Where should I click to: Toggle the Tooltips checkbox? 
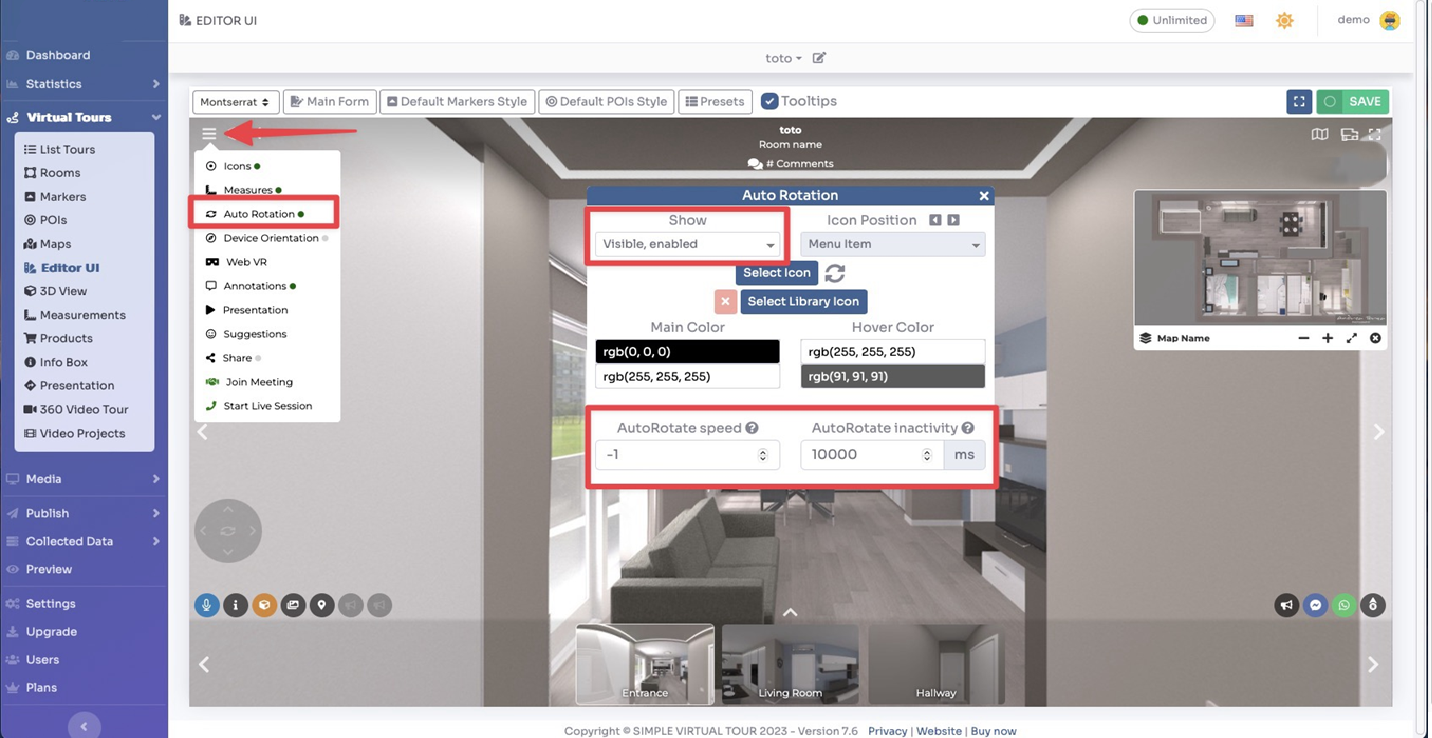coord(770,101)
